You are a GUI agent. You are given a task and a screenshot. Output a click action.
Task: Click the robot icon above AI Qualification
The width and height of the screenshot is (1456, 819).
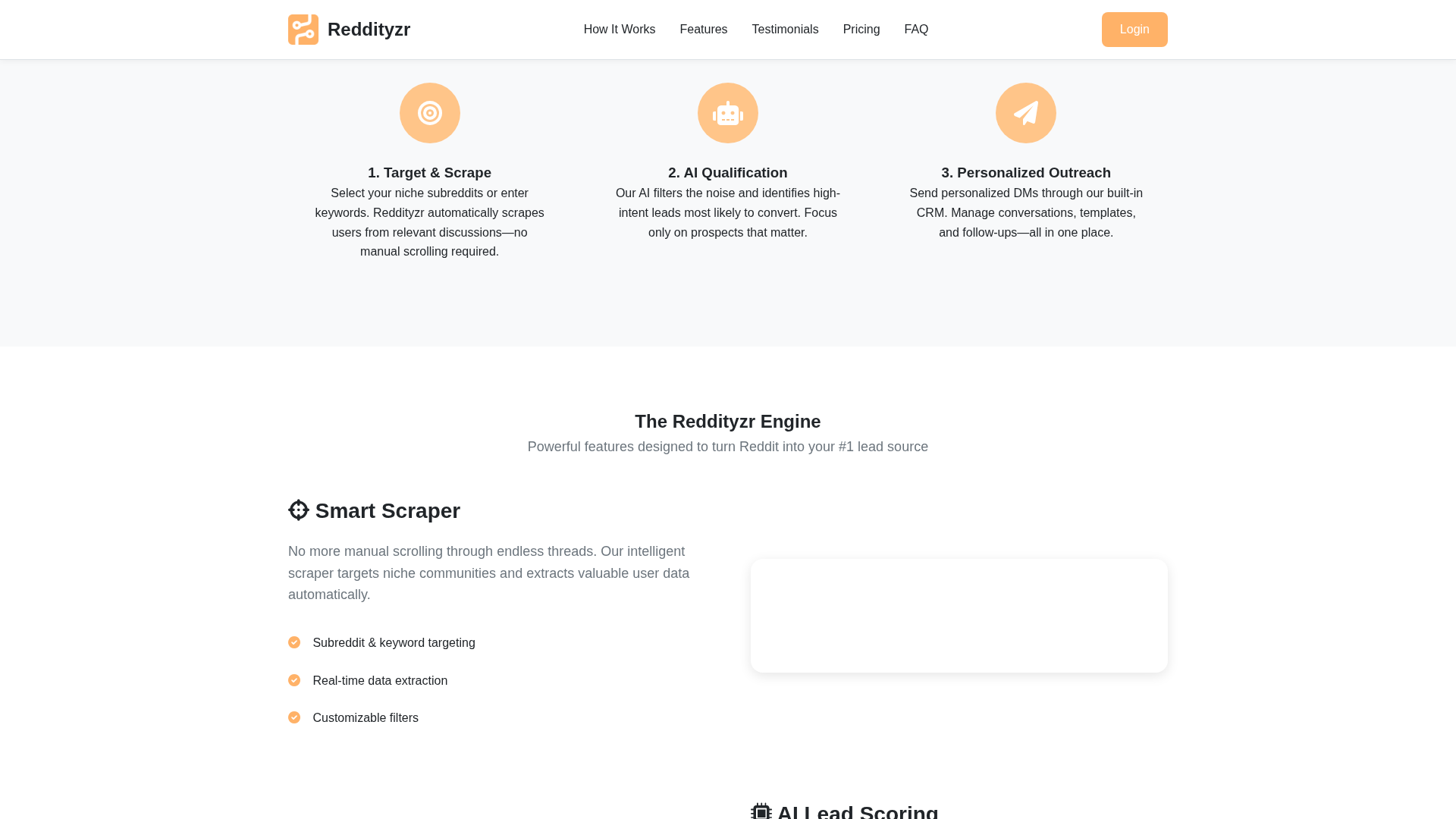727,112
